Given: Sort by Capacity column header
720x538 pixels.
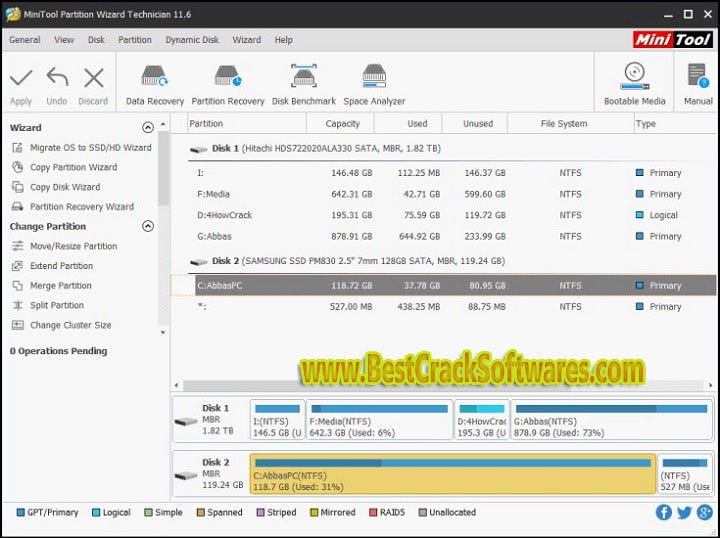Looking at the screenshot, I should 341,124.
